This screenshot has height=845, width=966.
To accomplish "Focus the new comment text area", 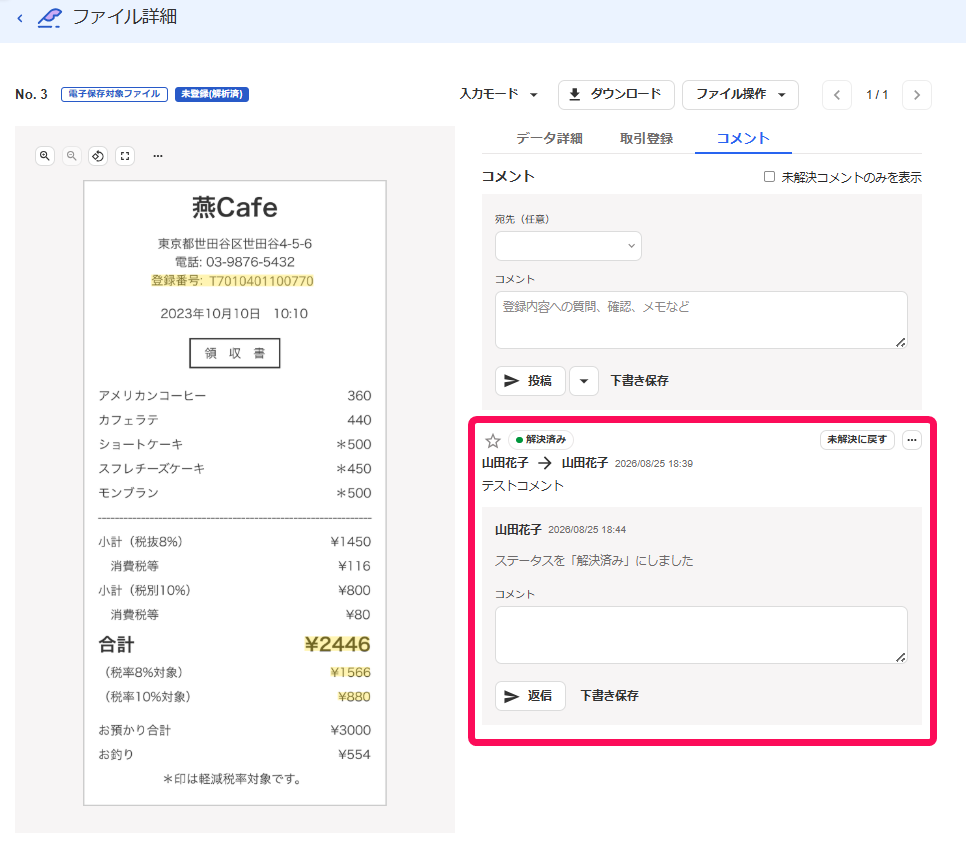I will click(701, 320).
